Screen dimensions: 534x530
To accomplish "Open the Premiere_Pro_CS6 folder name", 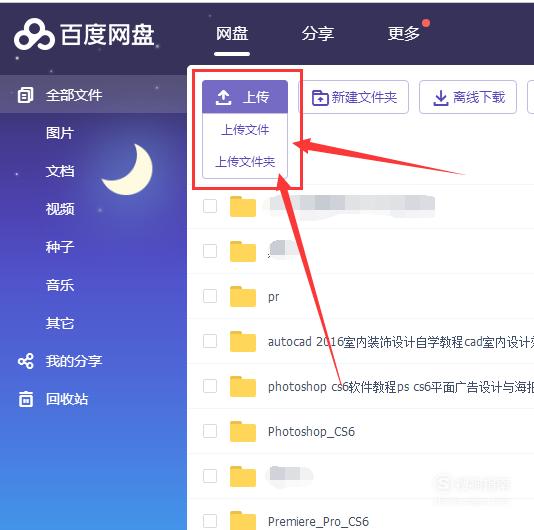I will pyautogui.click(x=318, y=521).
